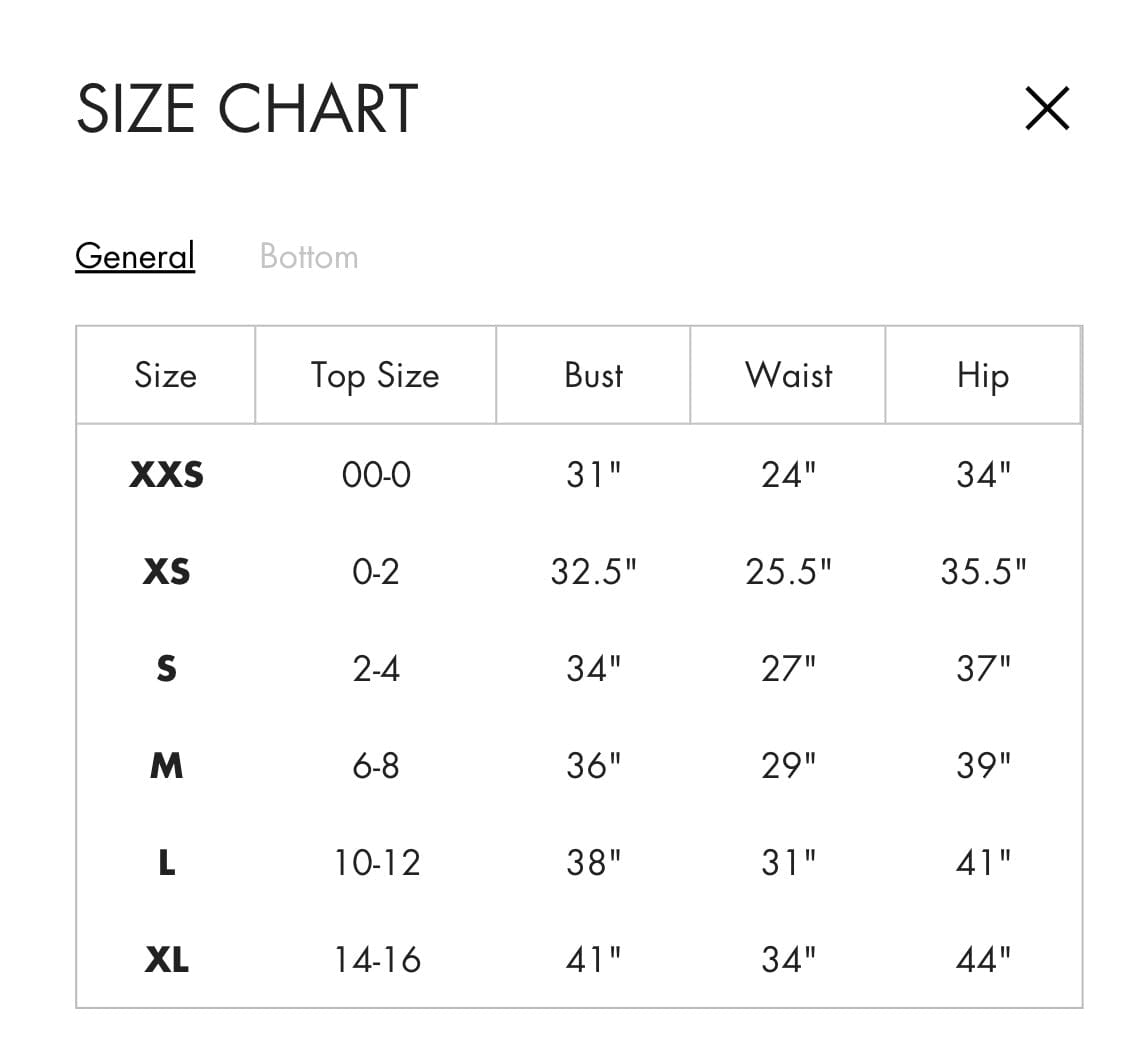Click the Hip column header
This screenshot has height=1058, width=1136.
[983, 375]
